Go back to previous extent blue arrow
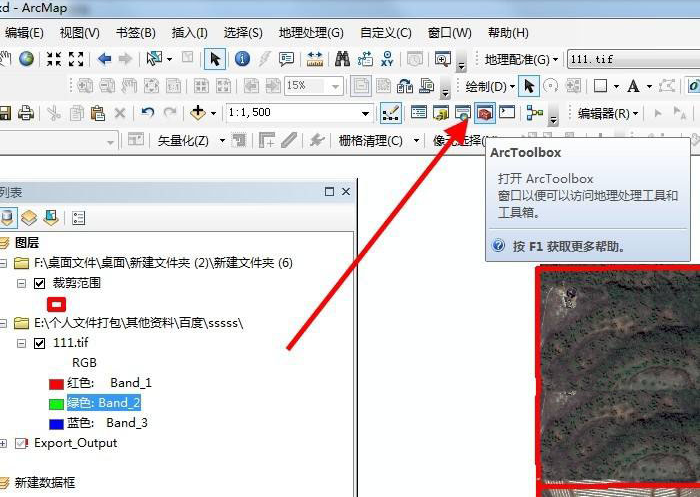Viewport: 700px width, 497px height. [104, 58]
